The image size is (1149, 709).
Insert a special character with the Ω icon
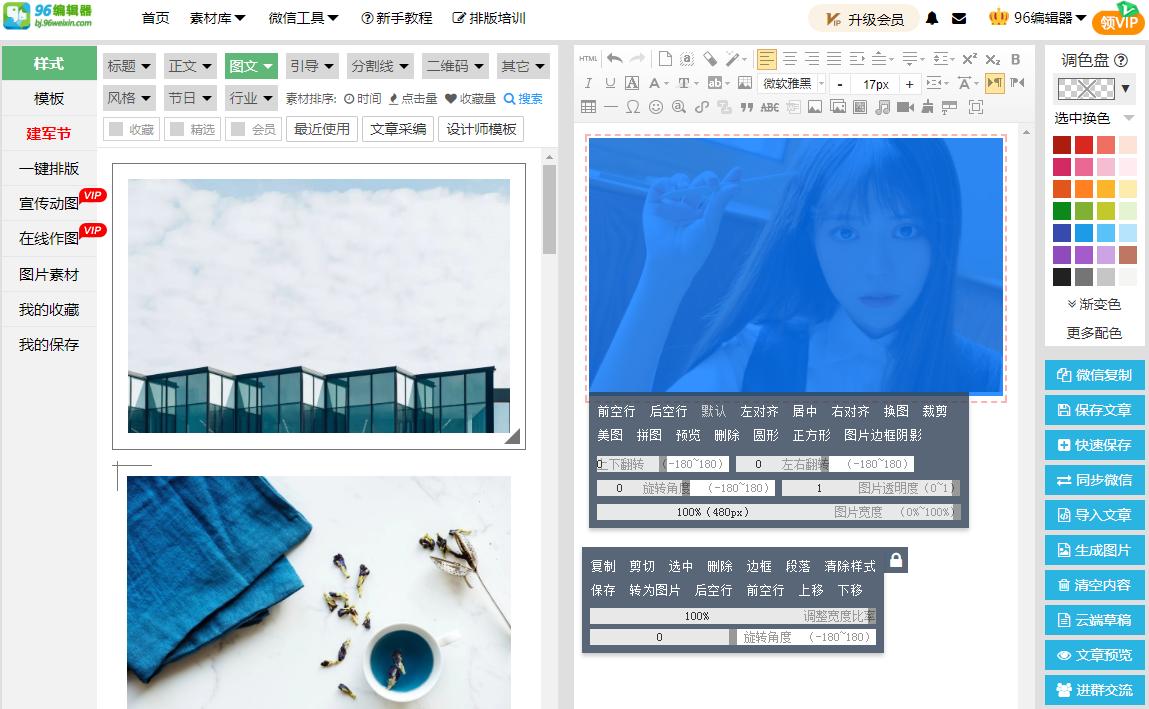633,107
